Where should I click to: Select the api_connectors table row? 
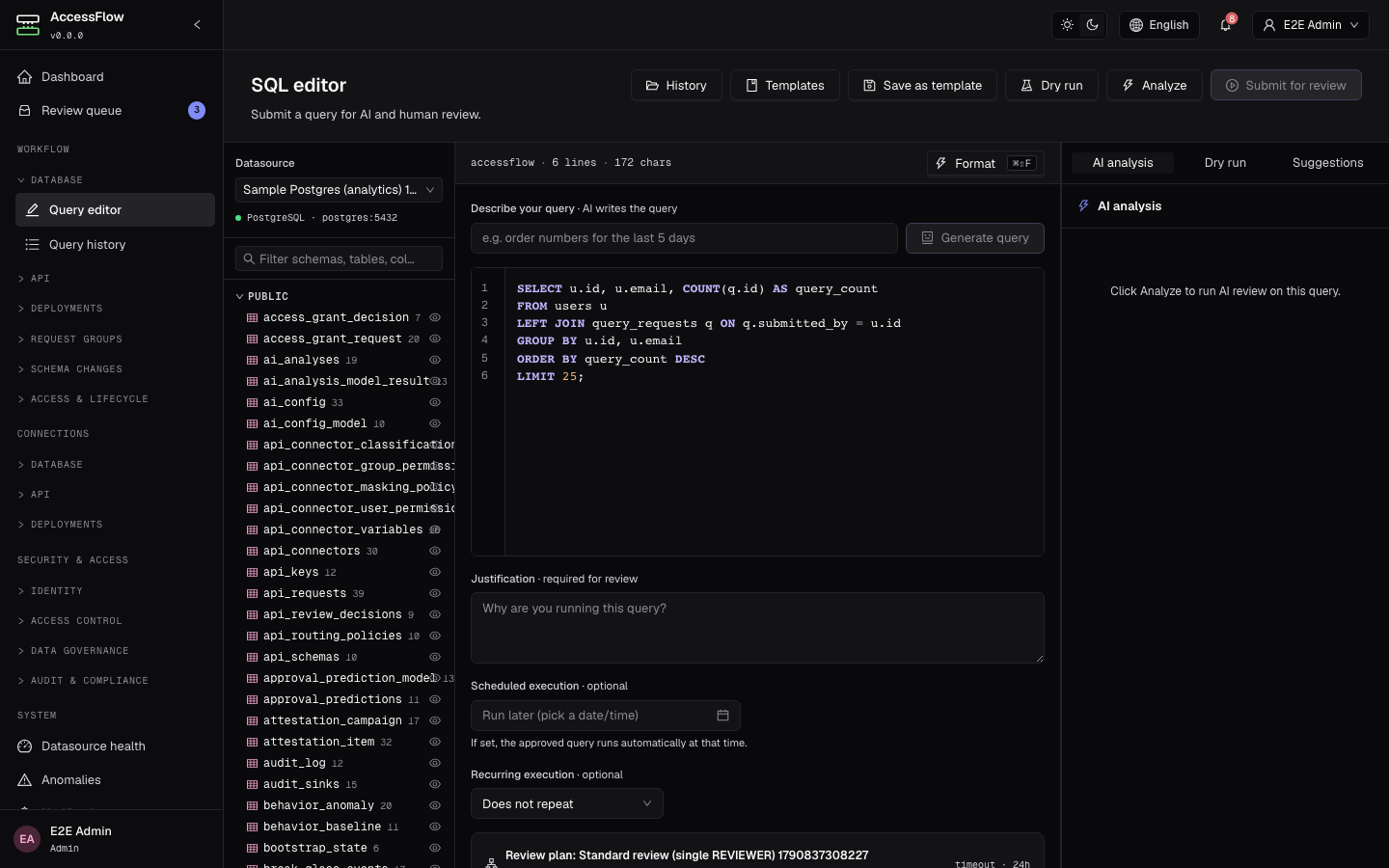point(339,551)
